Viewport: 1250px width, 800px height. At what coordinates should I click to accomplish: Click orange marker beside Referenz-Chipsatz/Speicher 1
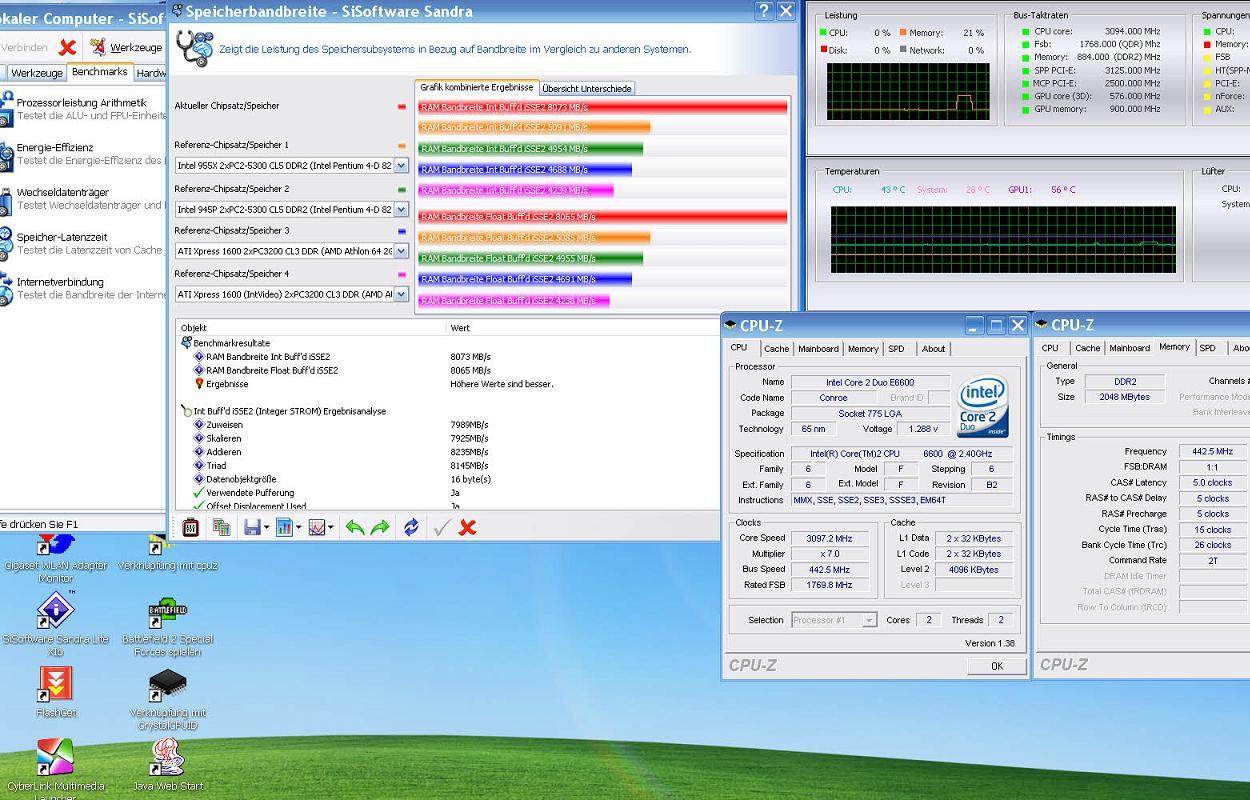402,145
